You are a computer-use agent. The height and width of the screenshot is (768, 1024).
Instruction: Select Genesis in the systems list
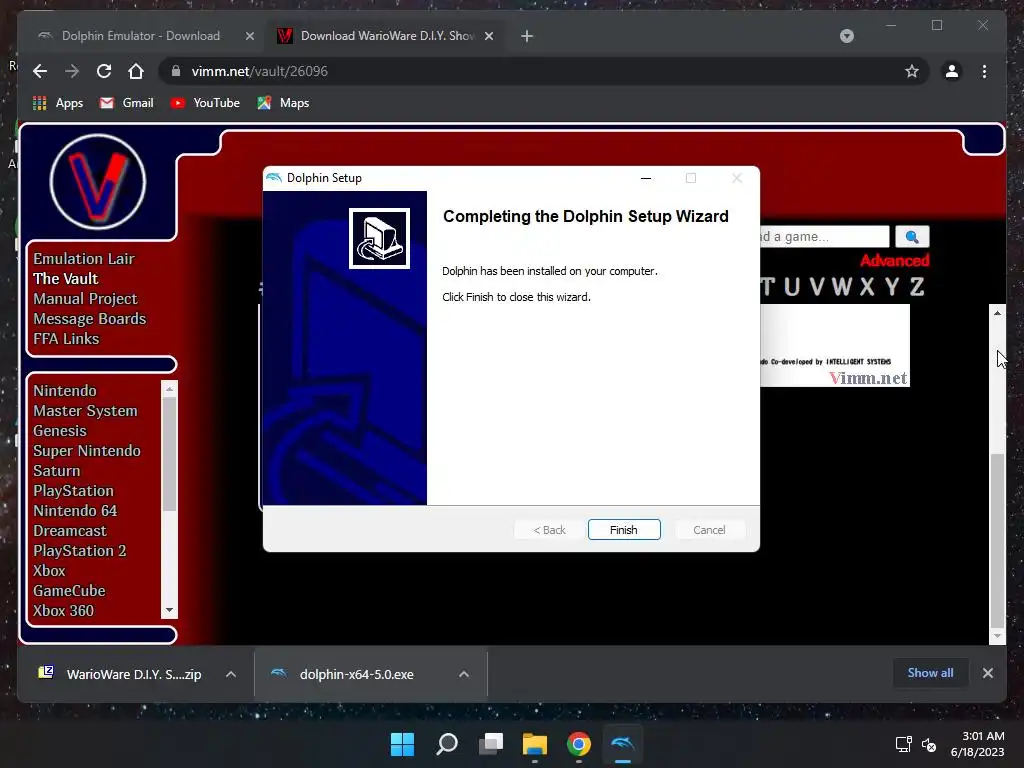pyautogui.click(x=59, y=430)
